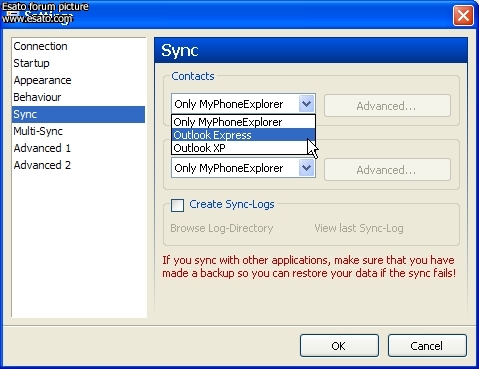
Task: Click Advanced button beside second dropdown
Action: coord(387,170)
